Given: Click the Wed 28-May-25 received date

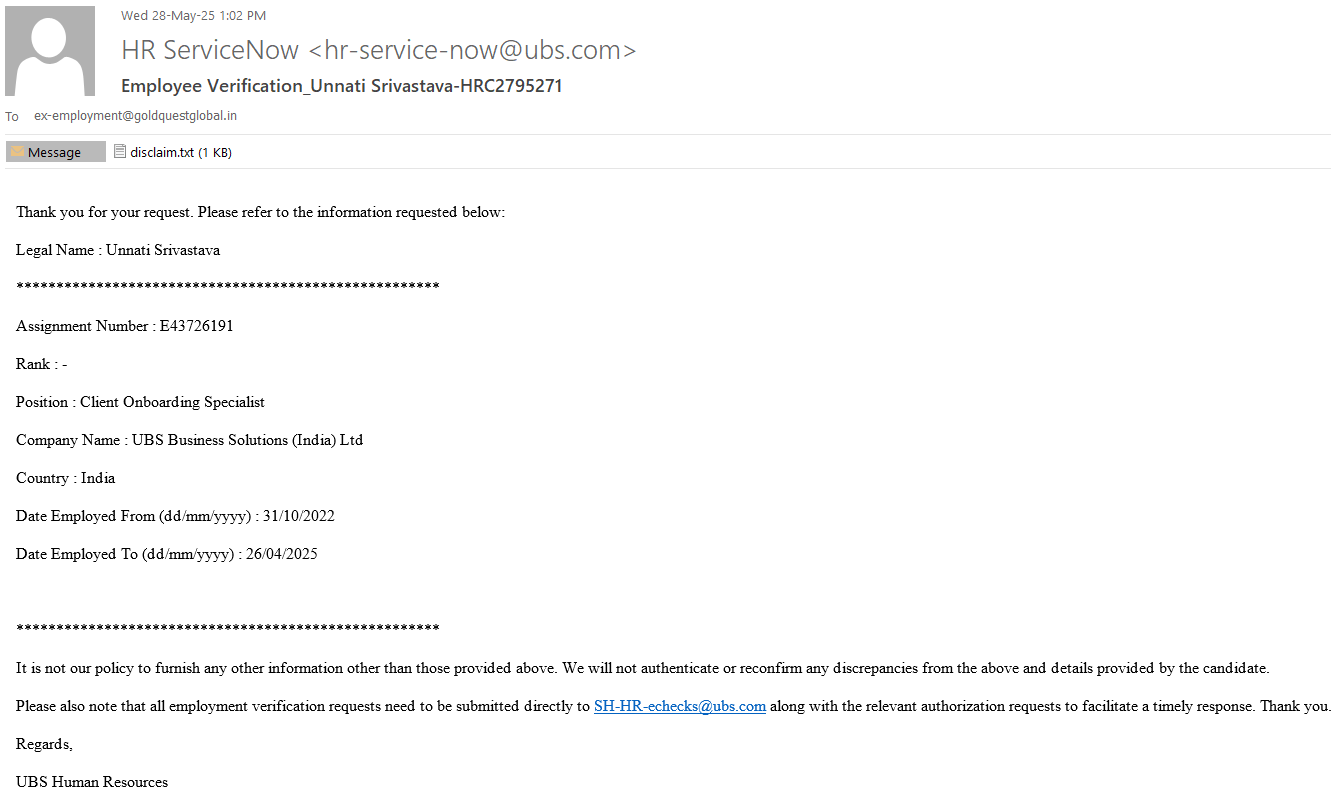Looking at the screenshot, I should click(193, 15).
